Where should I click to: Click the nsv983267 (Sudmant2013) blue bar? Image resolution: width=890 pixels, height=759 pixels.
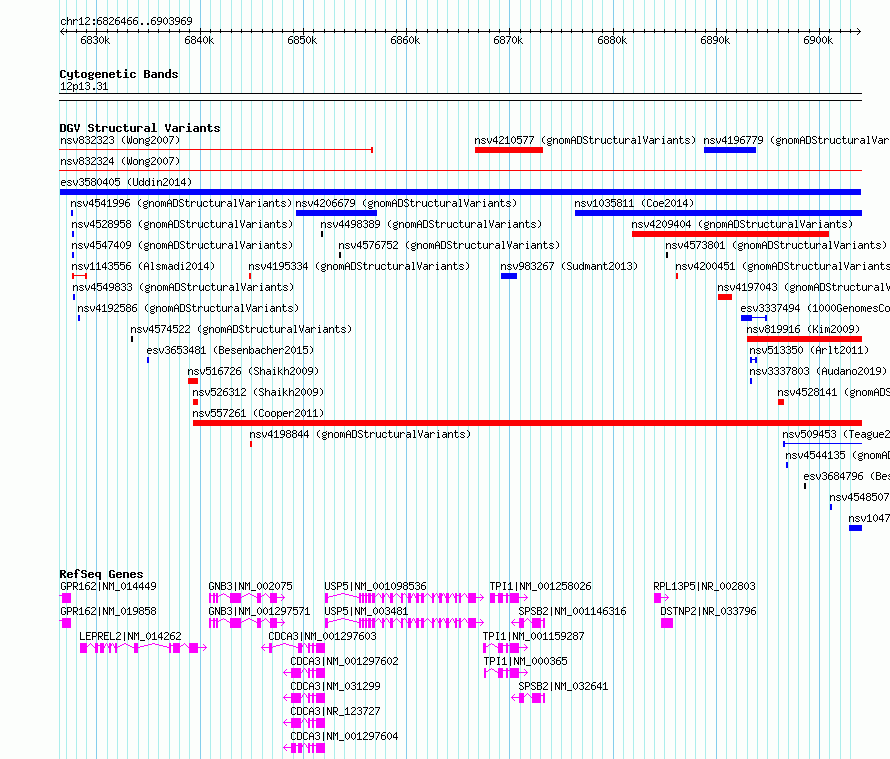[x=509, y=276]
